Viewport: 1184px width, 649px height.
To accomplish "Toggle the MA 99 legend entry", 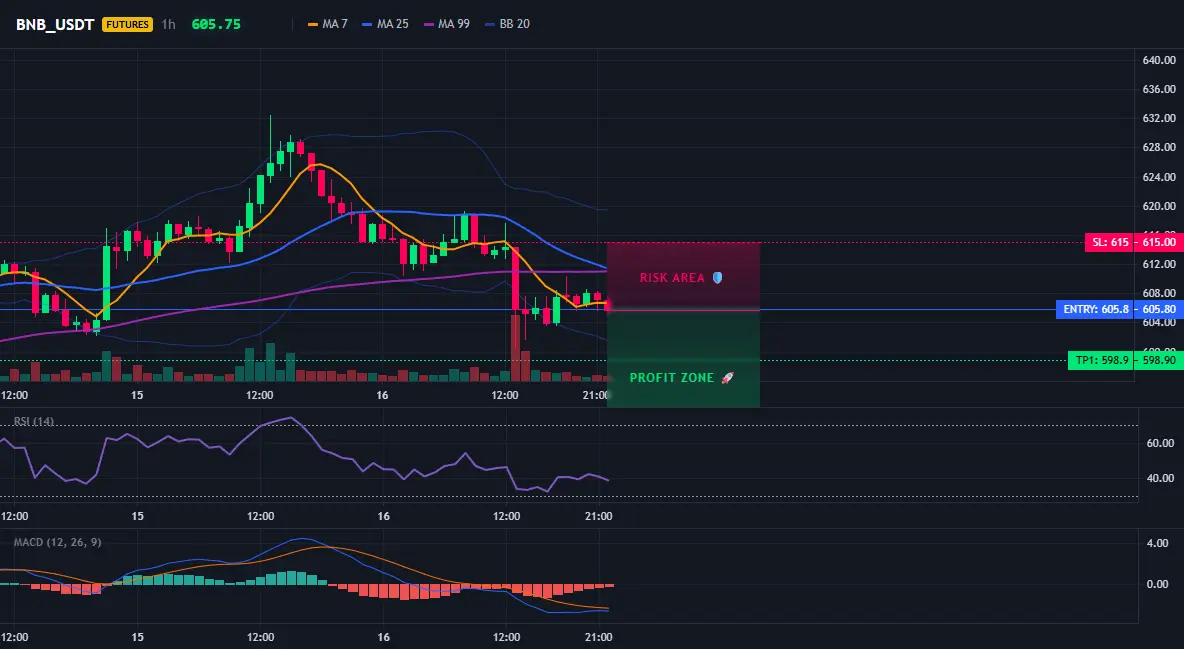I will point(447,24).
